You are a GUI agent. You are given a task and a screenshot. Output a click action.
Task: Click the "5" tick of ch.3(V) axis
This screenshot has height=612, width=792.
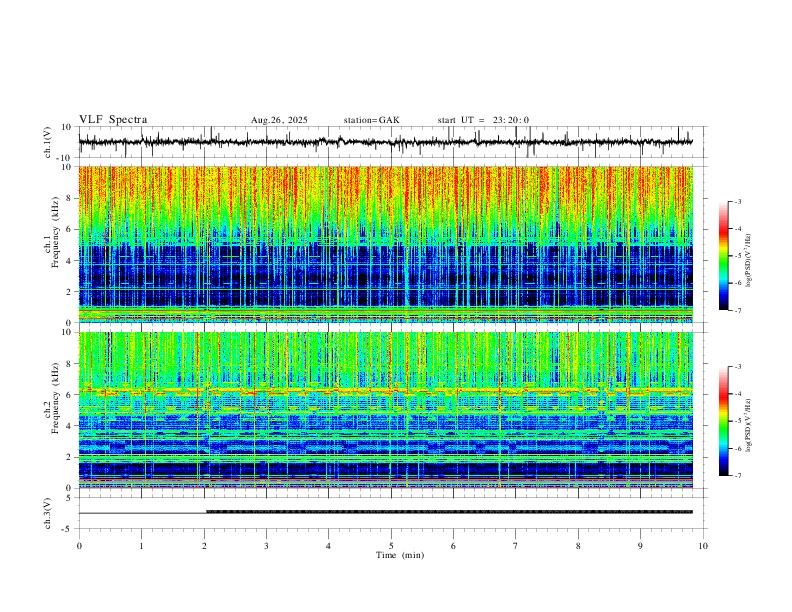(69, 498)
